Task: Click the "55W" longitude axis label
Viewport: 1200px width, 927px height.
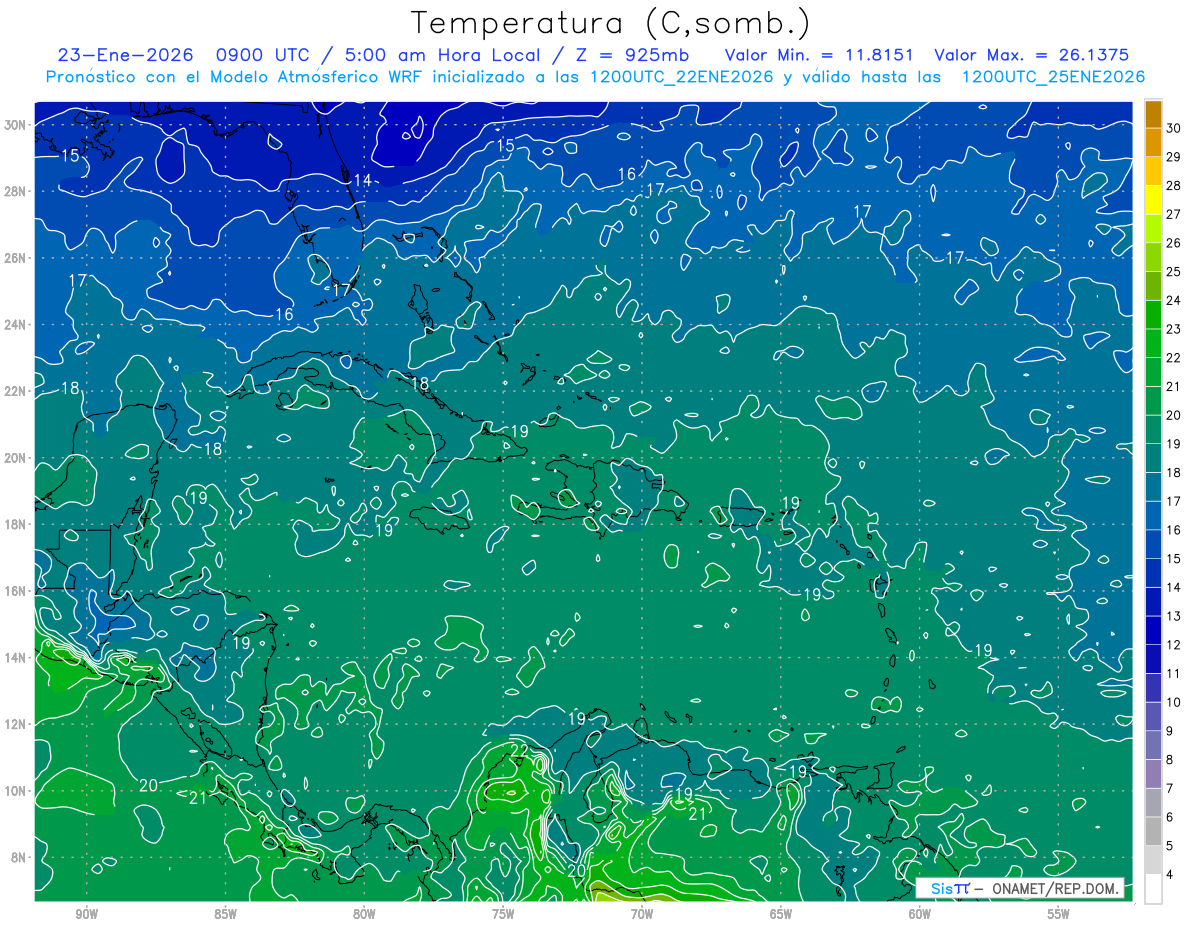Action: coord(1059,914)
